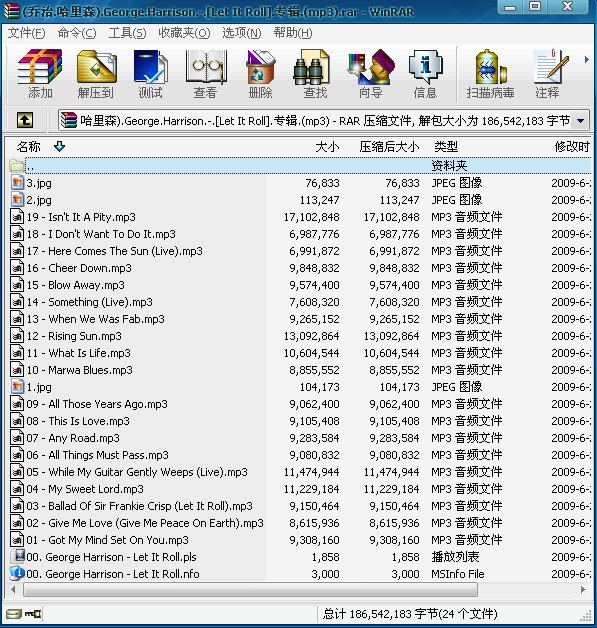The height and width of the screenshot is (628, 597).
Task: Select '01 - Got My Mind Set On You.mp3'
Action: (107, 540)
